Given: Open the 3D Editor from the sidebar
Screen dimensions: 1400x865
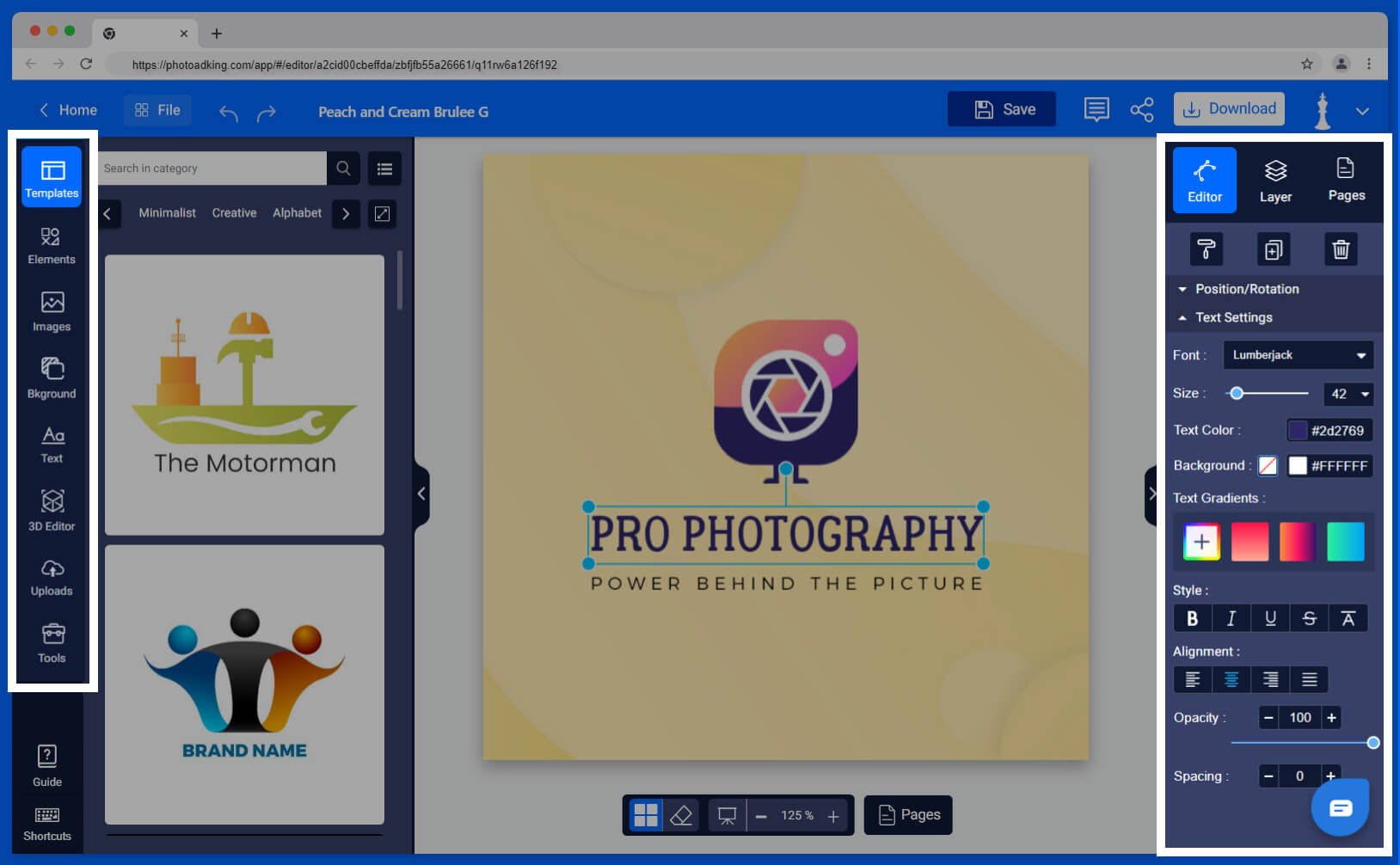Looking at the screenshot, I should pyautogui.click(x=52, y=510).
